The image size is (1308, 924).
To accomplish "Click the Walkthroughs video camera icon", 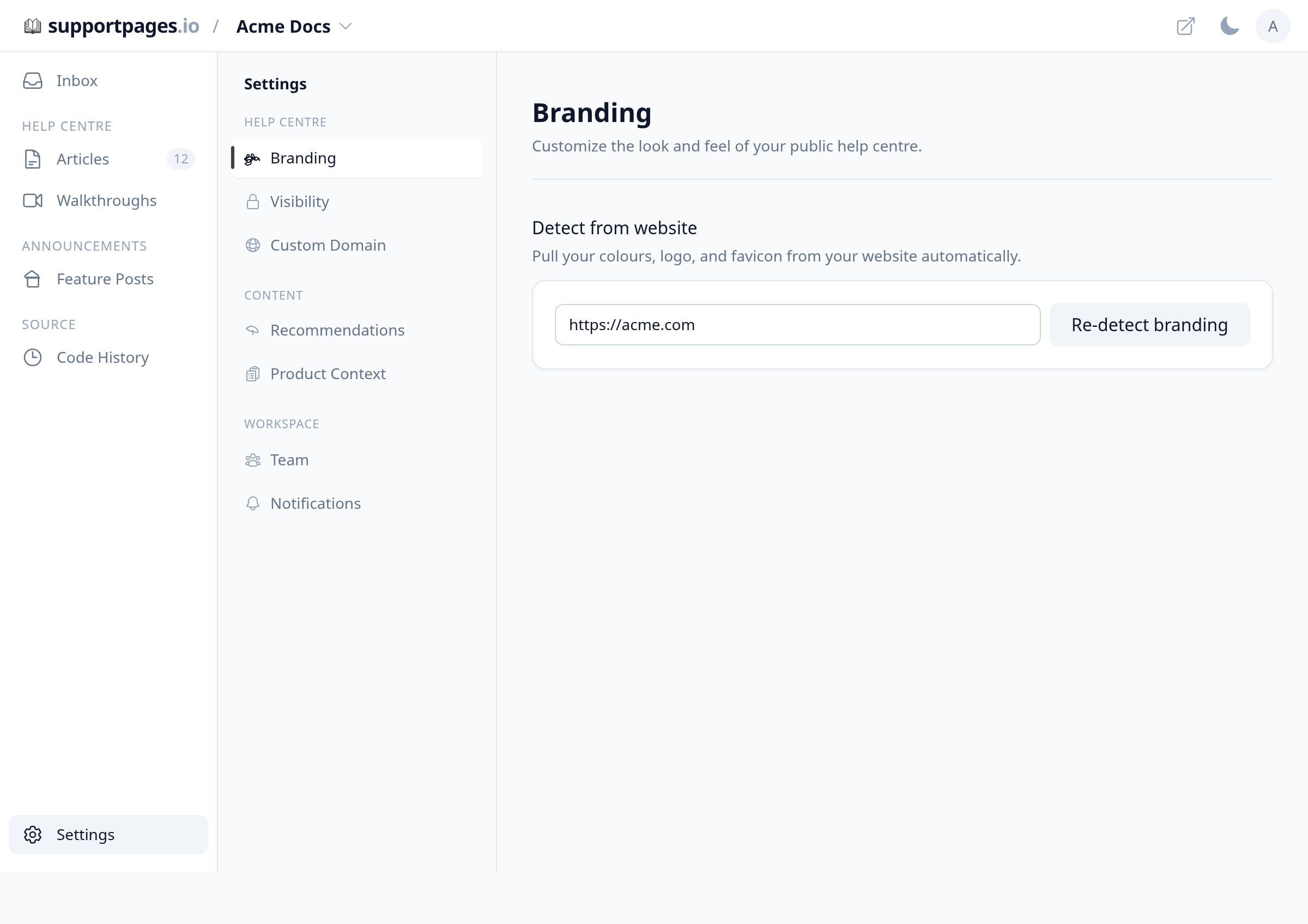I will click(x=33, y=201).
